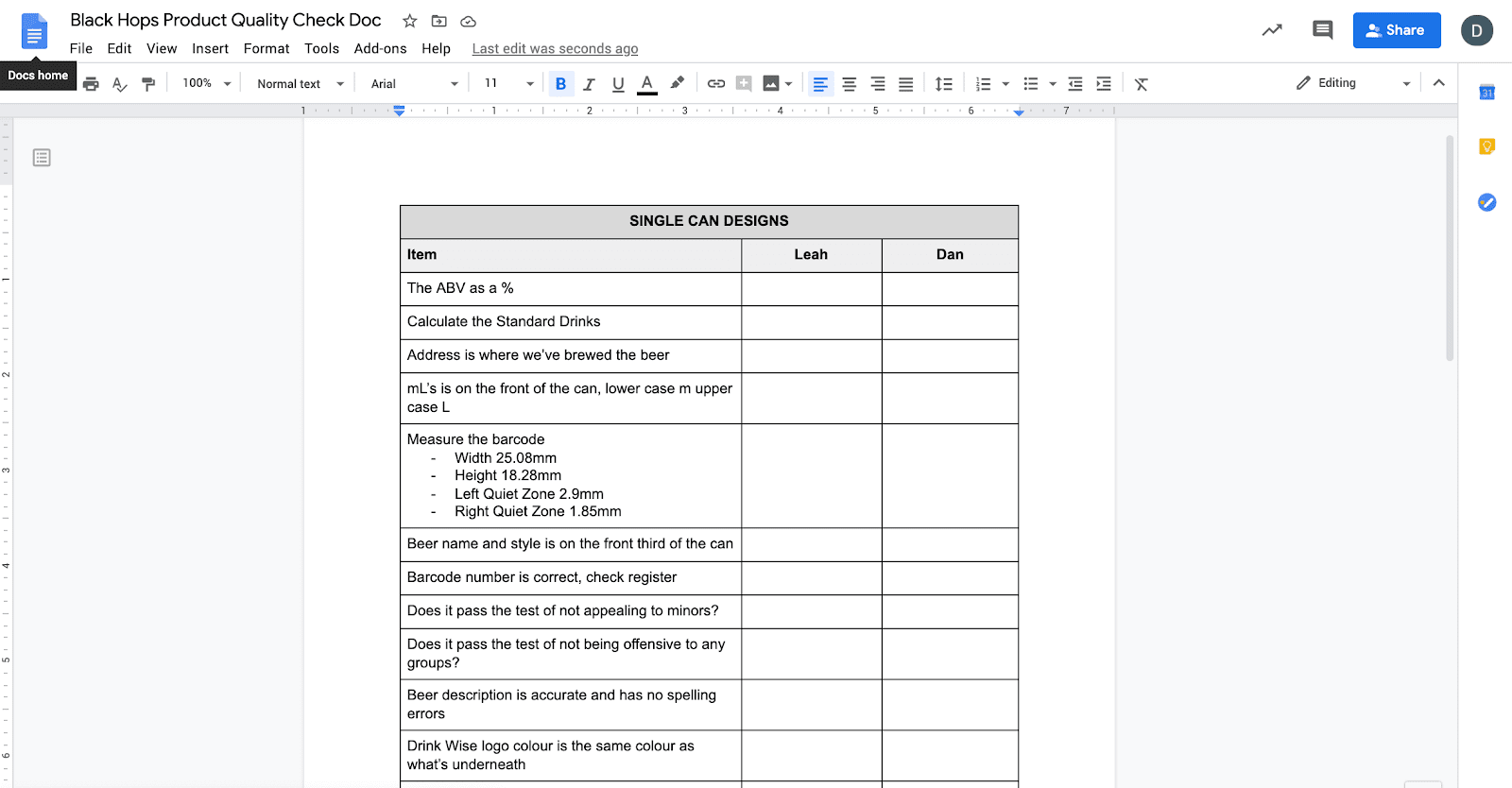Toggle underline formatting

point(618,84)
